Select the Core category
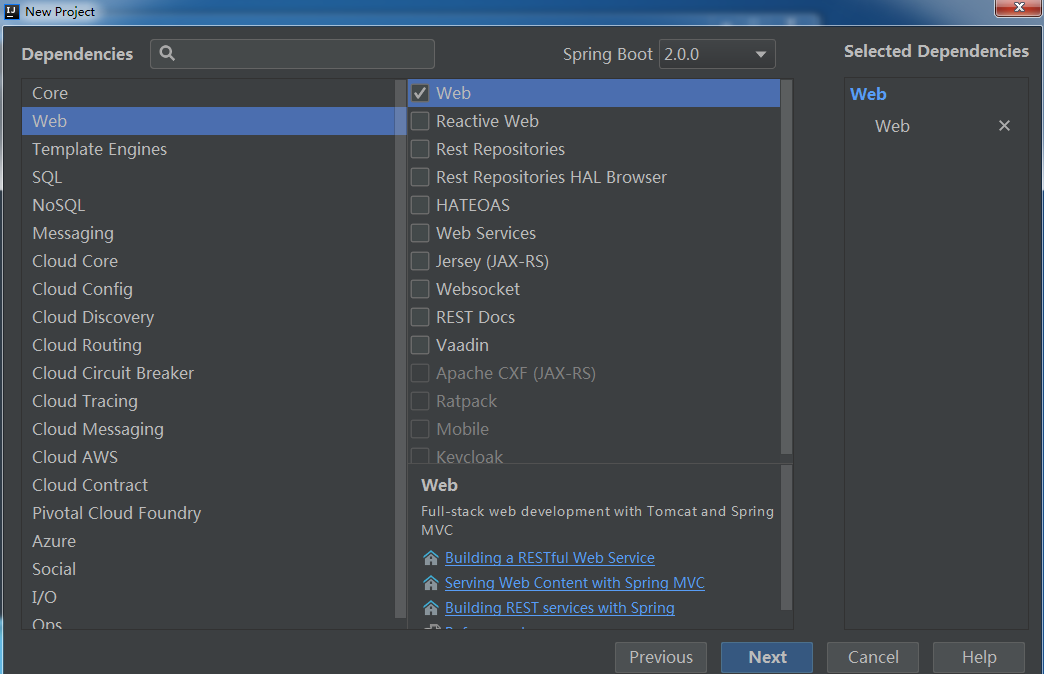Screen dimensions: 1044x674 [x=208, y=93]
